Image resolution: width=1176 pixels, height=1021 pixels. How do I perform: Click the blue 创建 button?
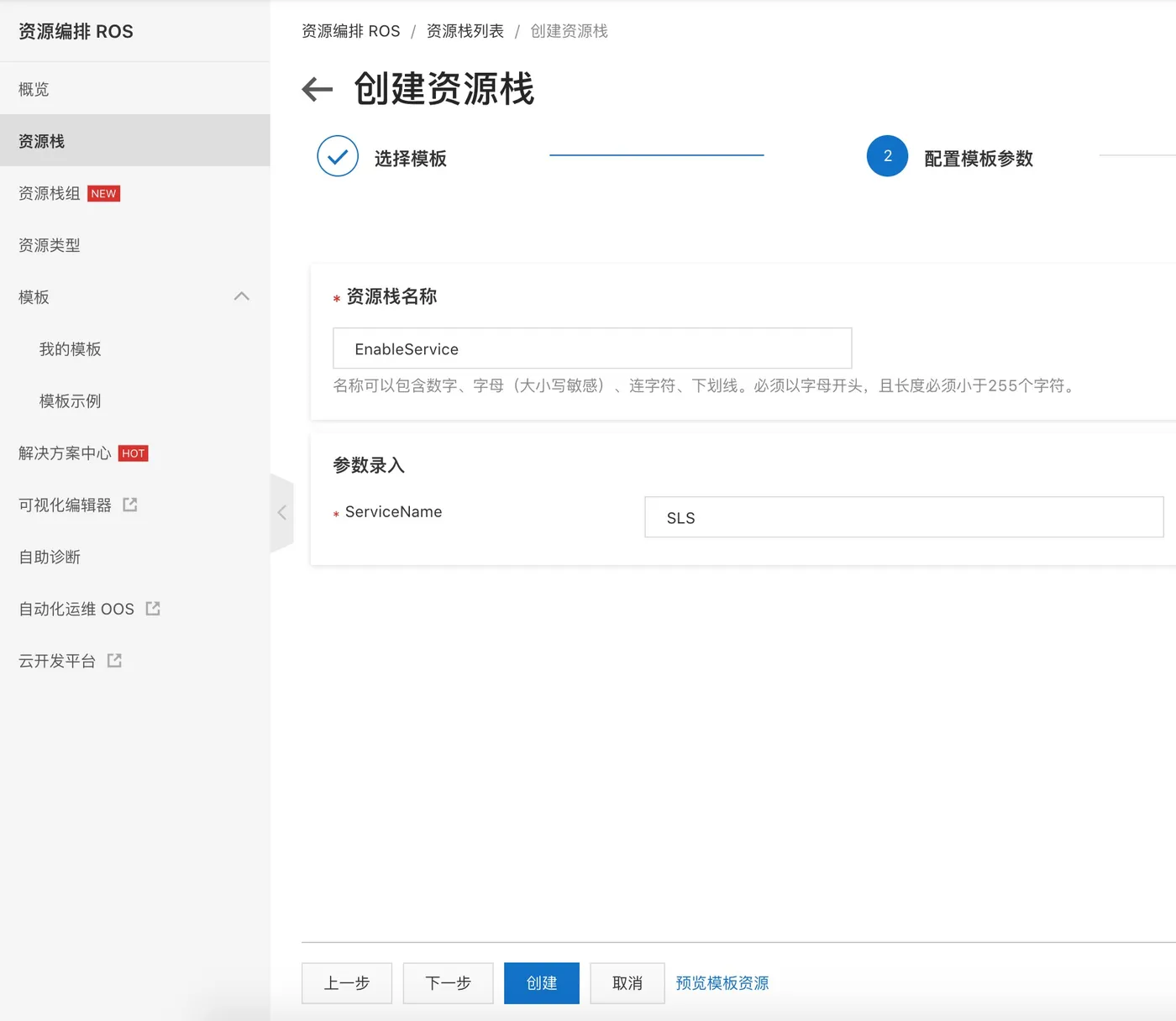(x=542, y=983)
